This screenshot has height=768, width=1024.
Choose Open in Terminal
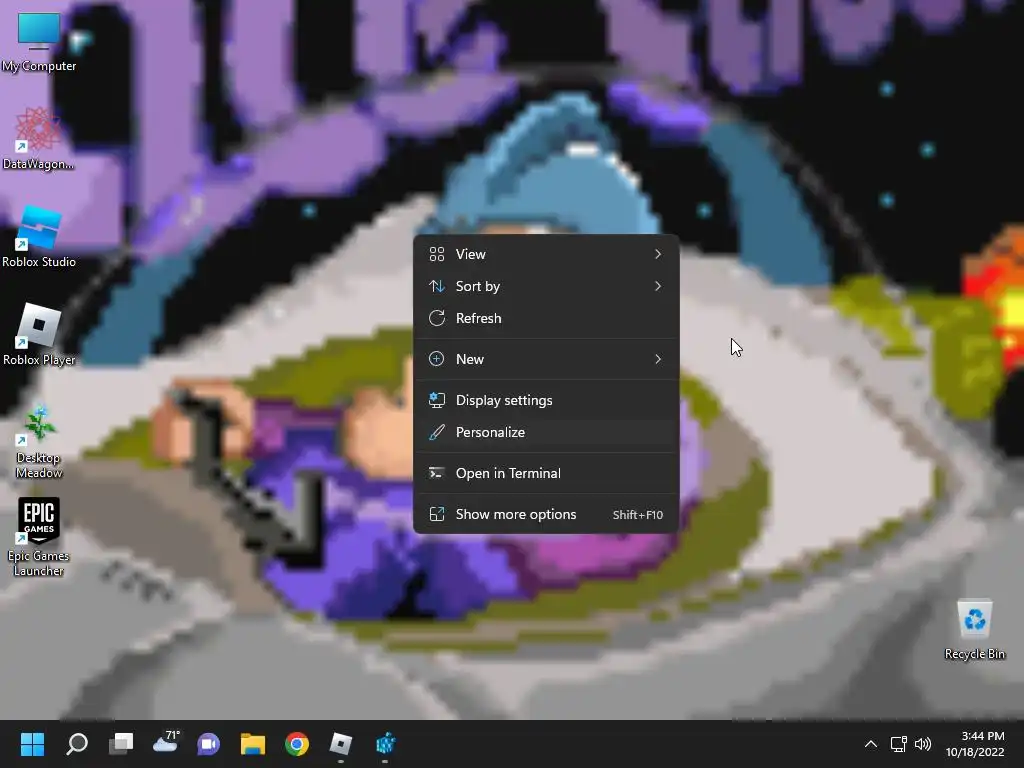coord(546,473)
